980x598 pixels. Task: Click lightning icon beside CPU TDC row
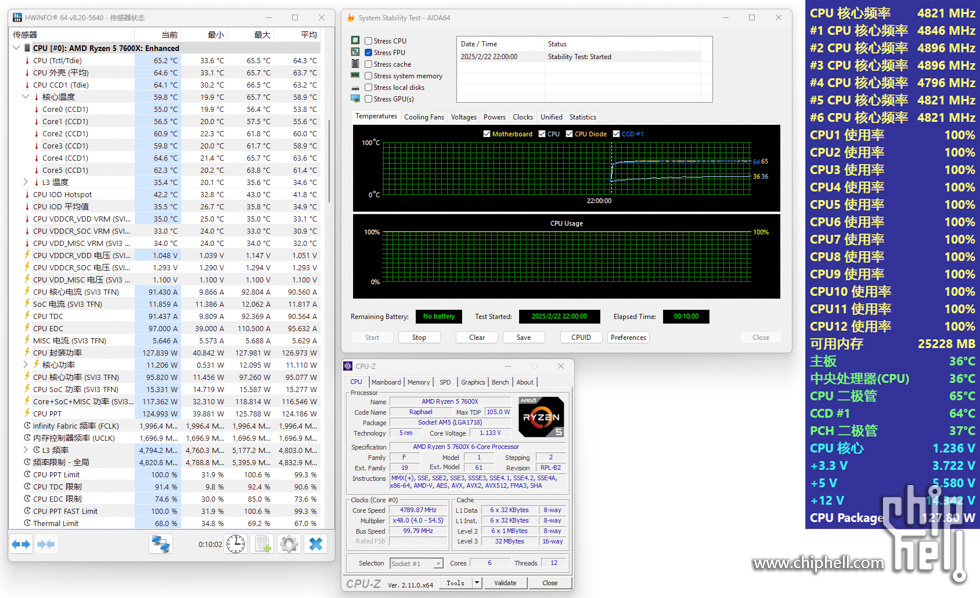[27, 316]
